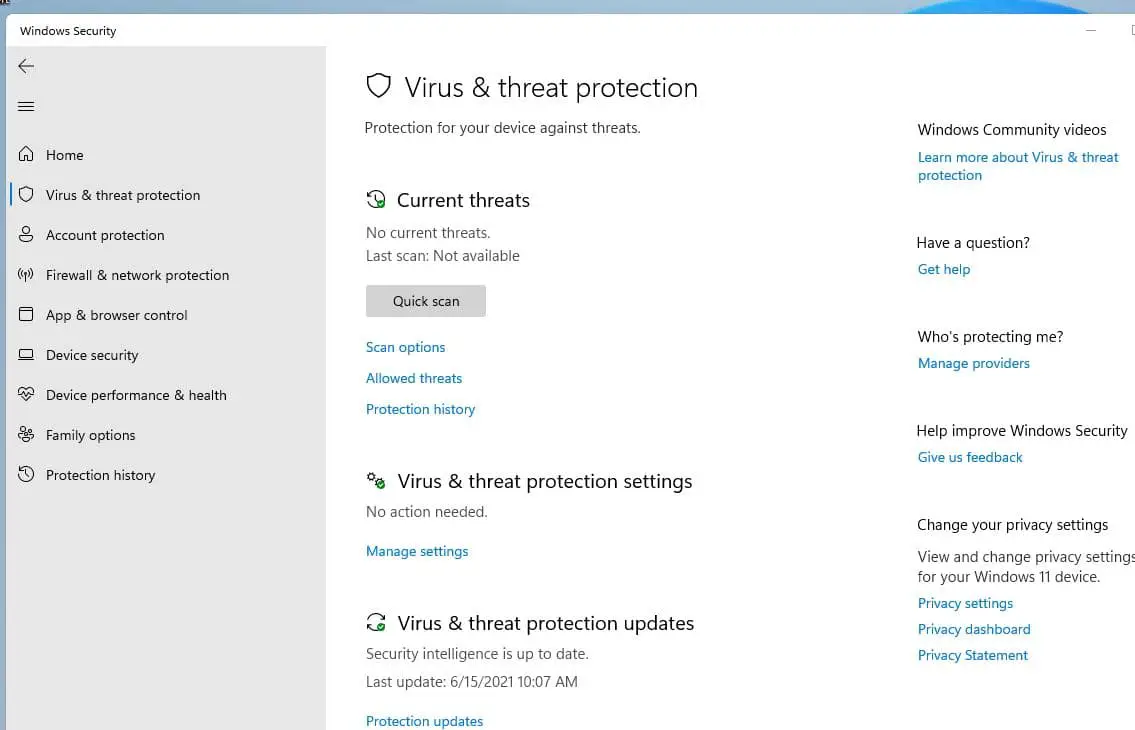Open the navigation hamburger menu
Screen dimensions: 1135x730
(x=26, y=106)
